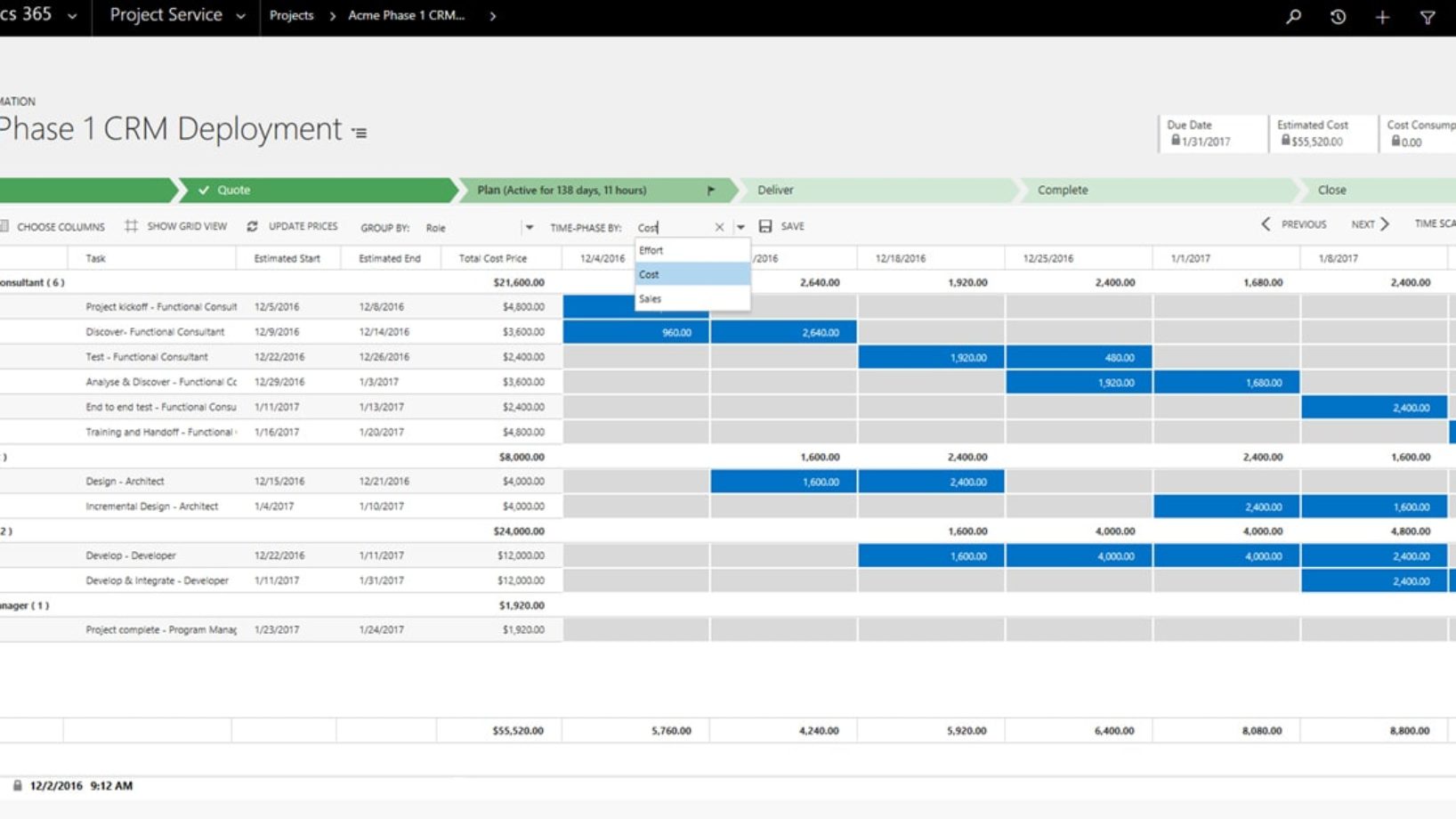Select Training and Handoff - Functional task
The image size is (1456, 819).
[x=161, y=432]
